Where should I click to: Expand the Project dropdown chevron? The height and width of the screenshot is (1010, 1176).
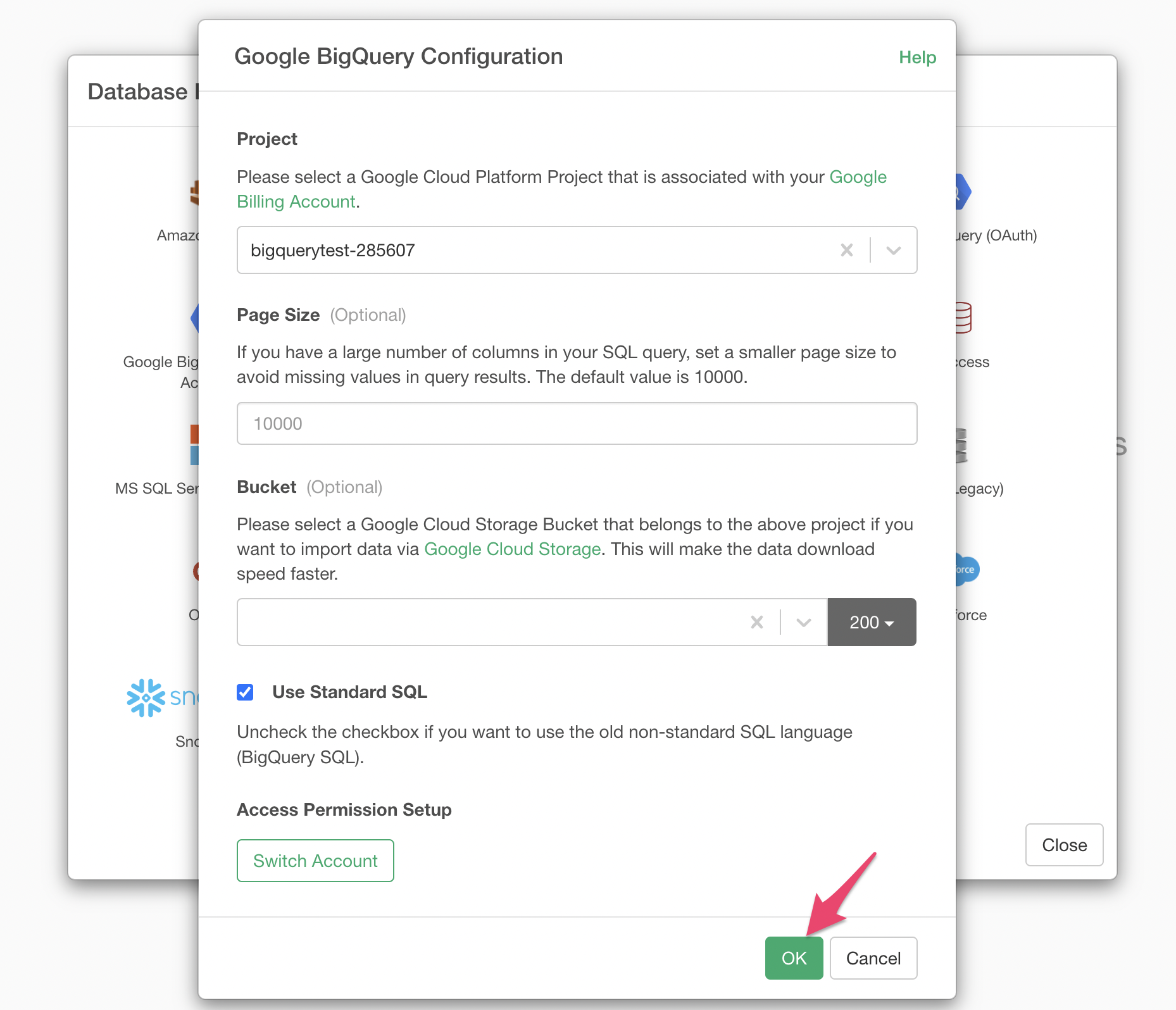[x=894, y=251]
